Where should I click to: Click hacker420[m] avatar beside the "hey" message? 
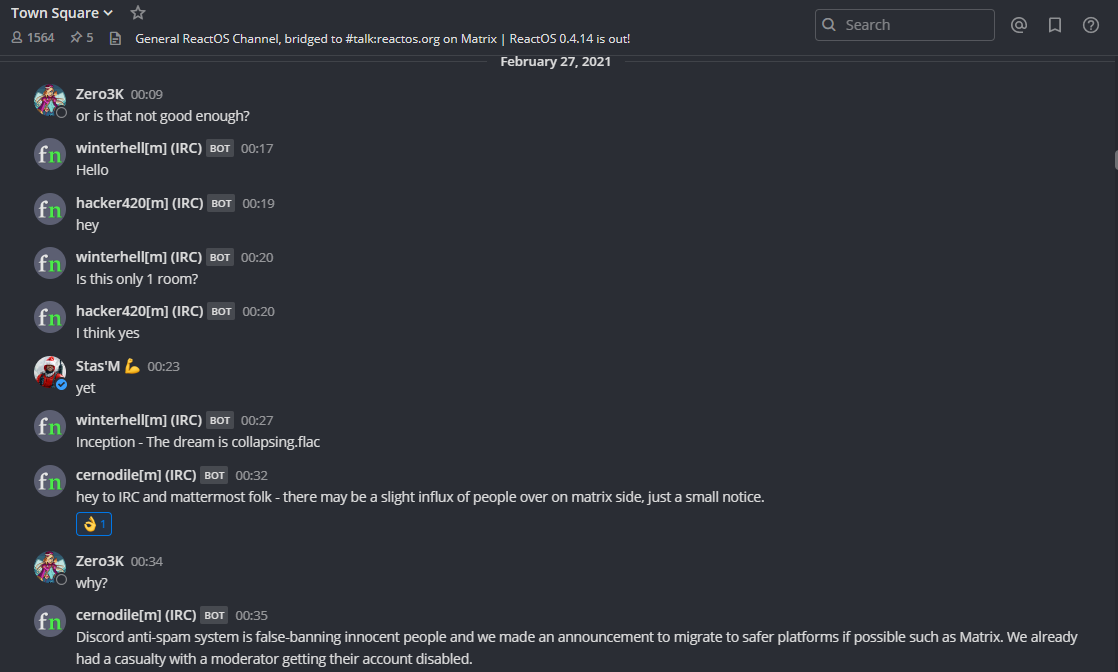pos(50,209)
